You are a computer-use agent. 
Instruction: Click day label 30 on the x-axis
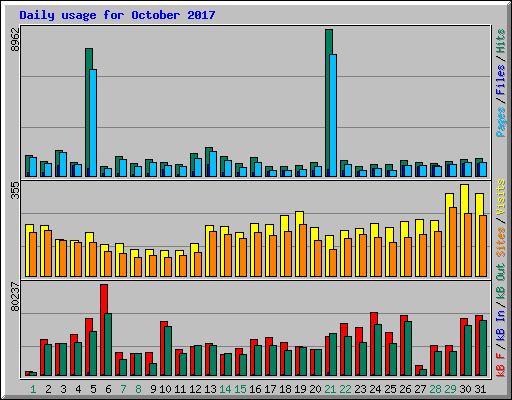pyautogui.click(x=465, y=389)
